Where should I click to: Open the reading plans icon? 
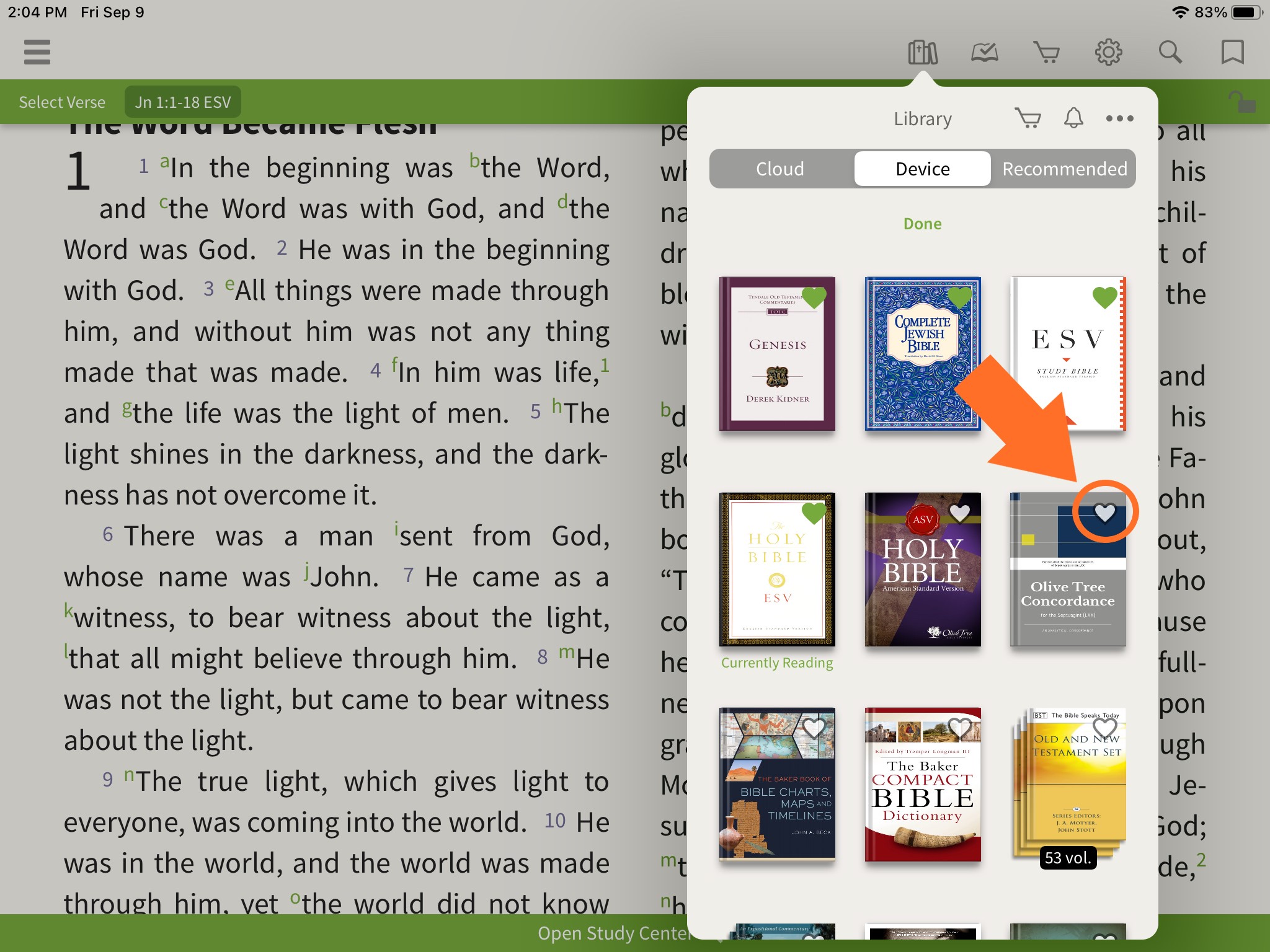(985, 53)
